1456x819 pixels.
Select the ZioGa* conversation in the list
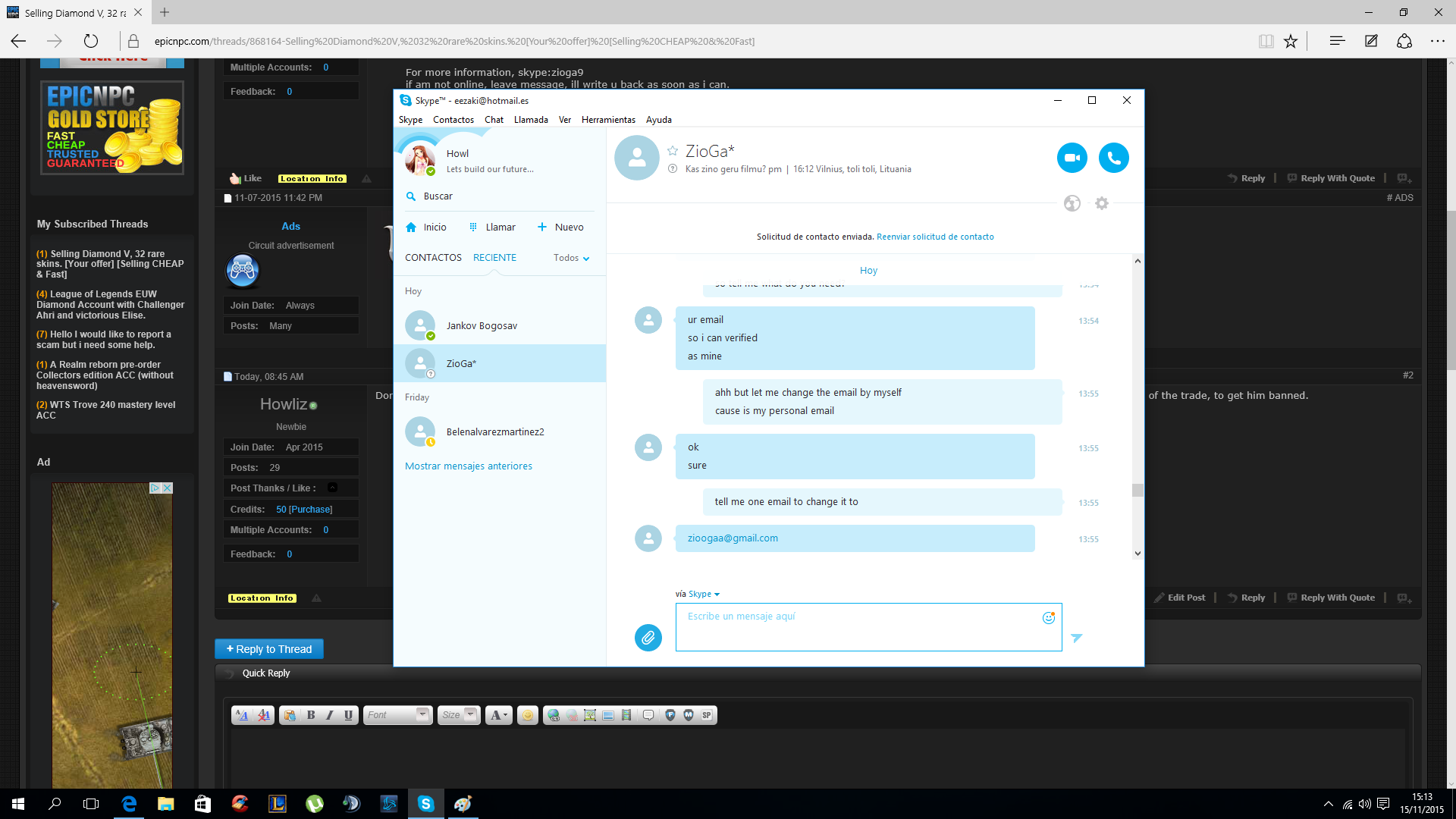(500, 363)
